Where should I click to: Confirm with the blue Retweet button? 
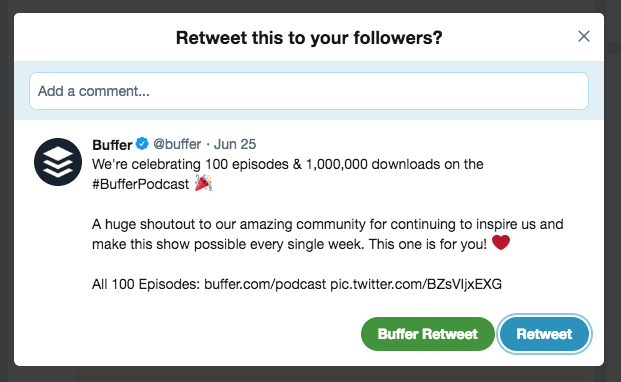point(545,334)
